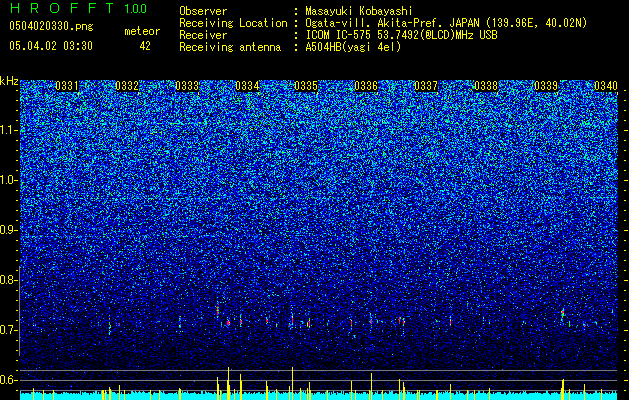Click the 0338 time marker
Image resolution: width=629 pixels, height=400 pixels.
pos(486,86)
